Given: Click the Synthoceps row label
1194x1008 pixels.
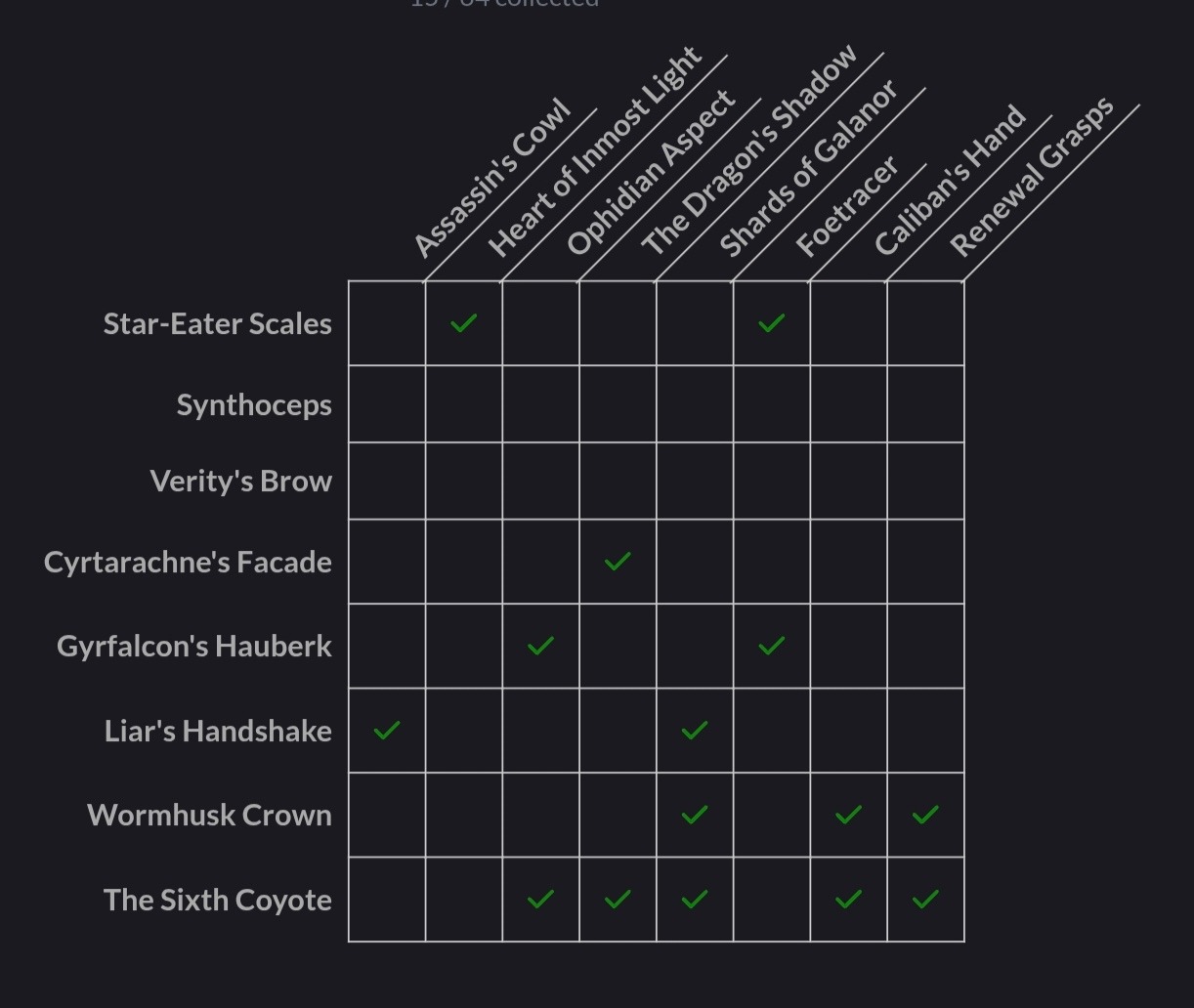Looking at the screenshot, I should pos(254,405).
